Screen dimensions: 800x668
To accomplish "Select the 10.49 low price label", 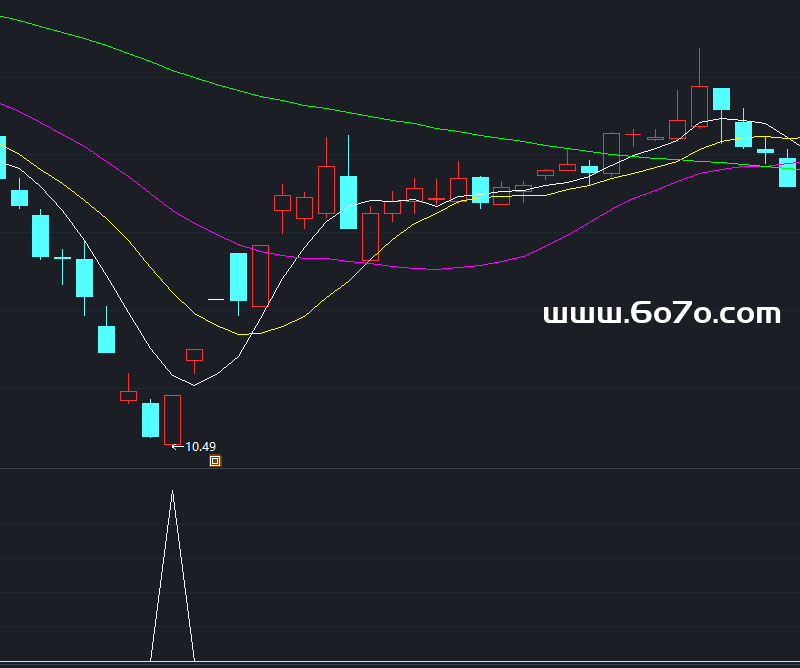I will tap(201, 447).
